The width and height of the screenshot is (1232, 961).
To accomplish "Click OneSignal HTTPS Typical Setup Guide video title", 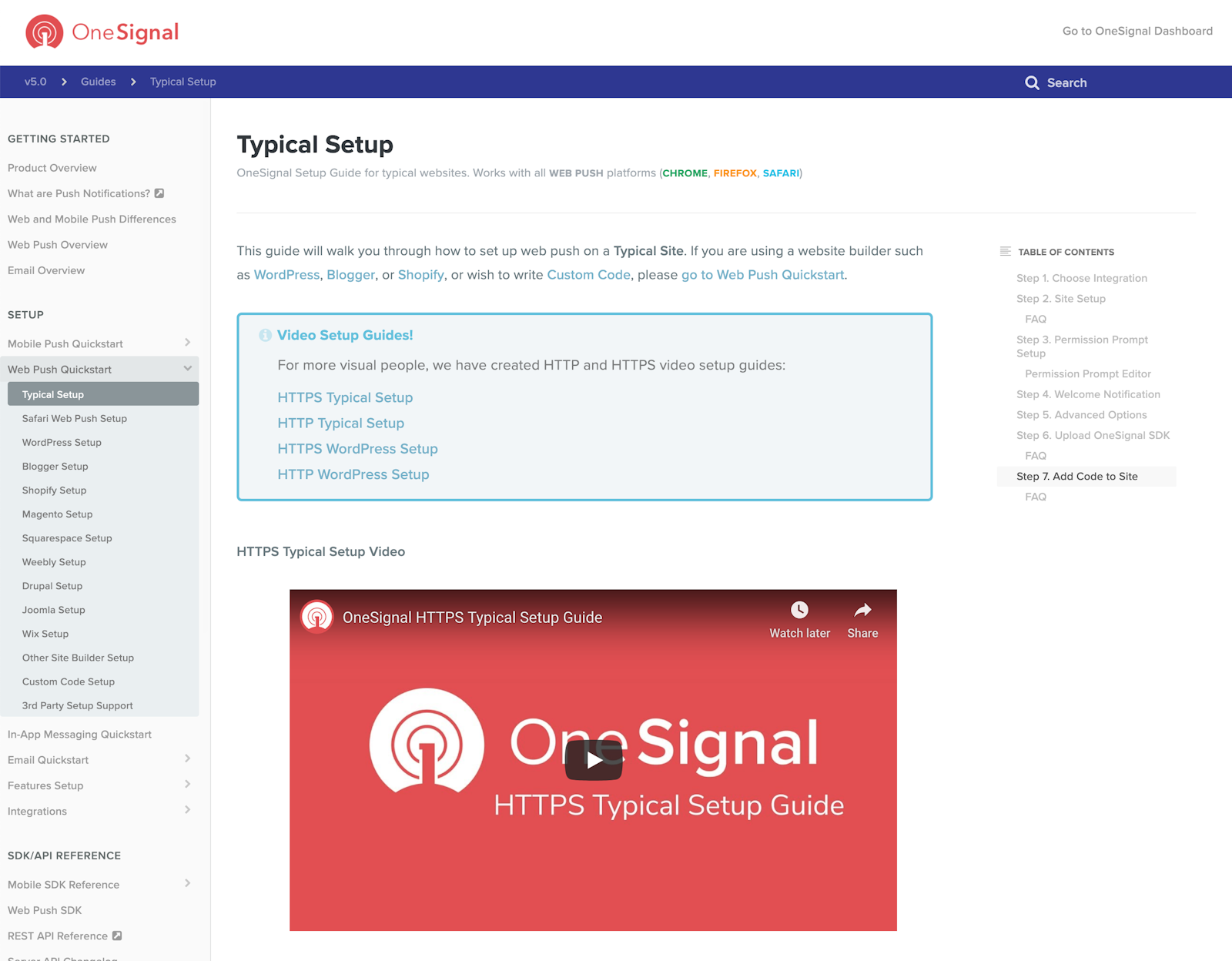I will (x=472, y=618).
